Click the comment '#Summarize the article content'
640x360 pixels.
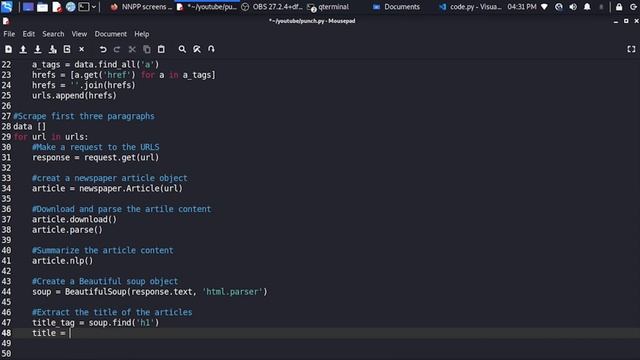click(x=102, y=250)
